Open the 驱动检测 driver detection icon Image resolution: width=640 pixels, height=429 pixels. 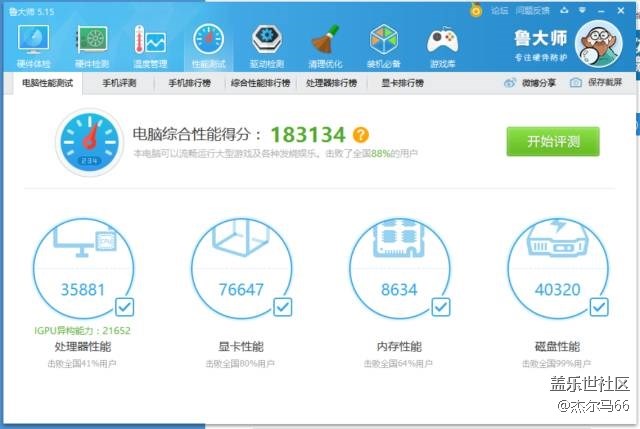tap(267, 44)
